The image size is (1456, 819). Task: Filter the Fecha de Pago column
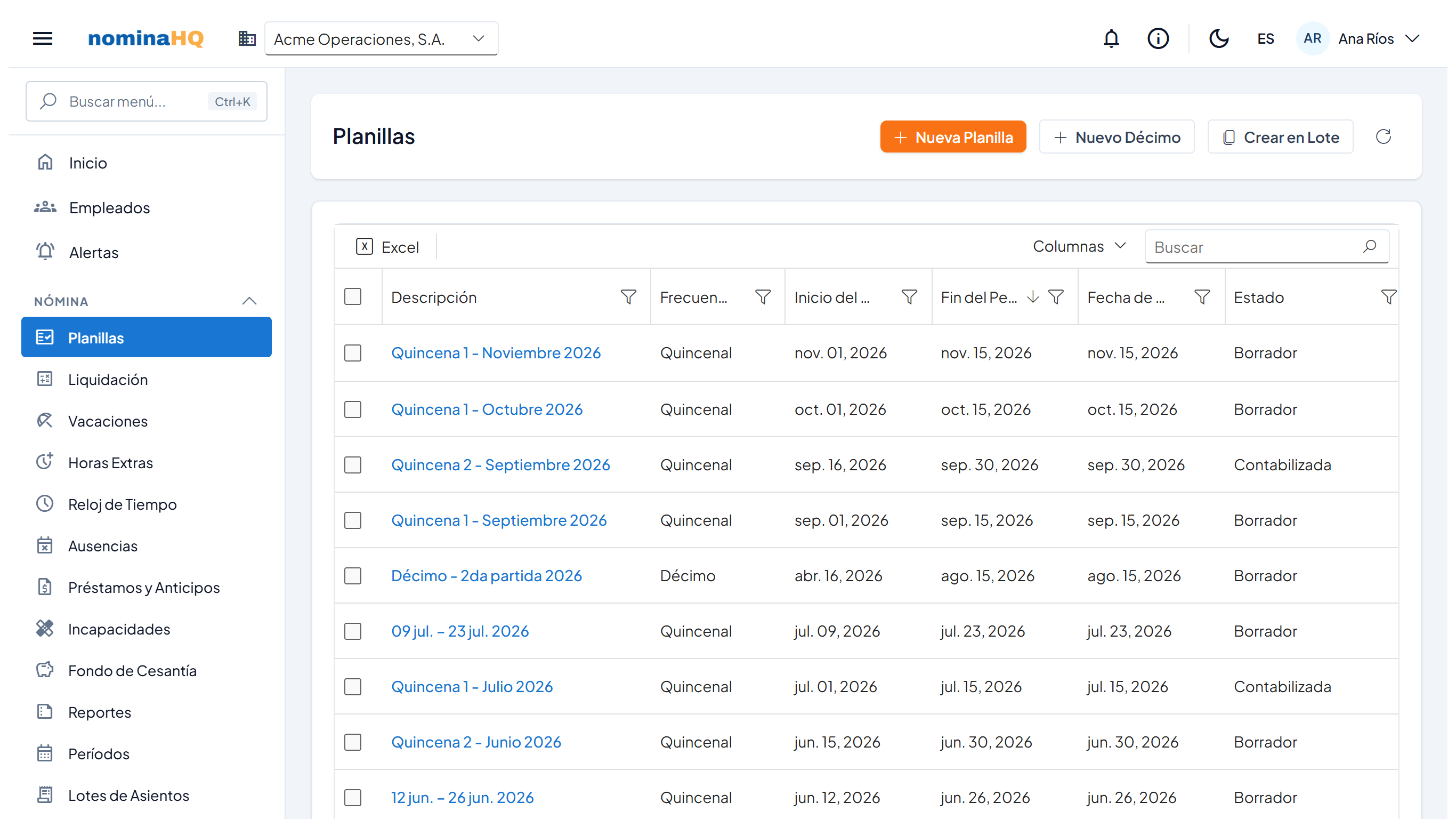pos(1202,297)
